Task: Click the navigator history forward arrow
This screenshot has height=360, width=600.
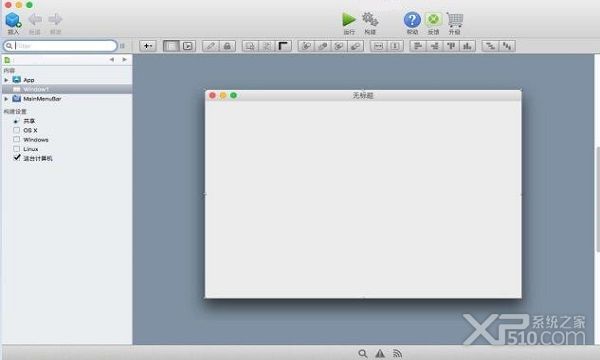Action: [x=124, y=60]
